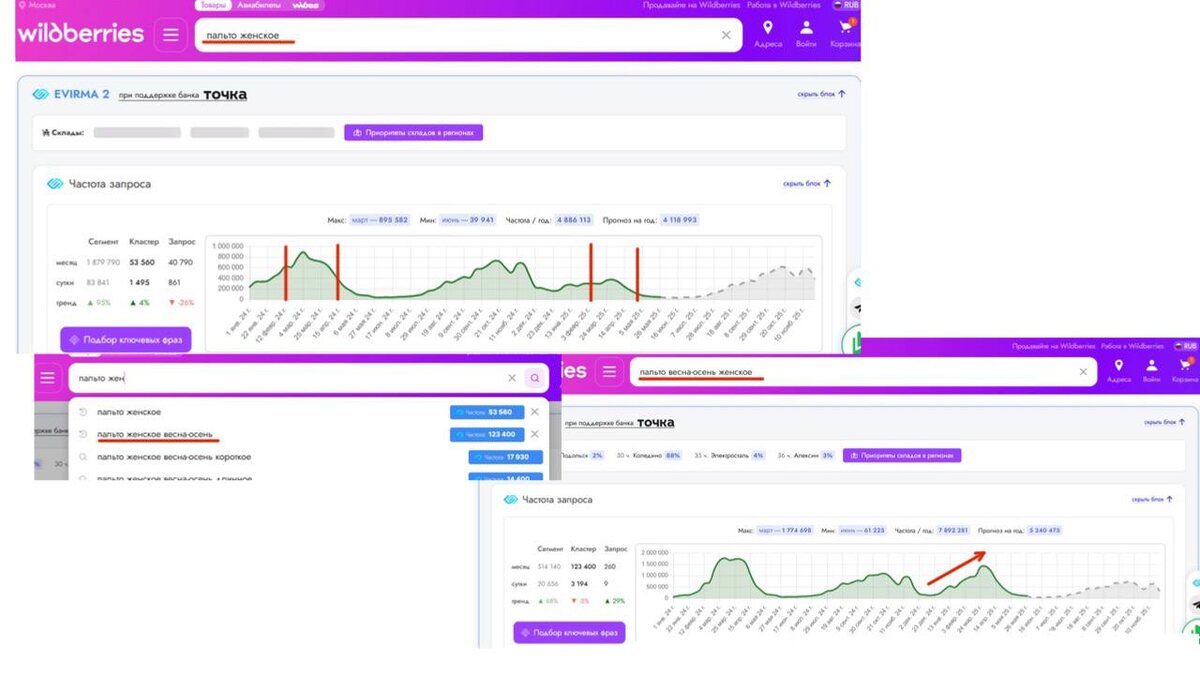Click the Частота 123 400 badge

487,434
